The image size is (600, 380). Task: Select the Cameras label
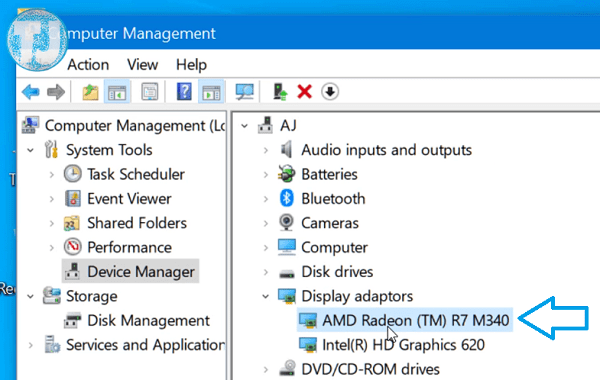click(330, 223)
